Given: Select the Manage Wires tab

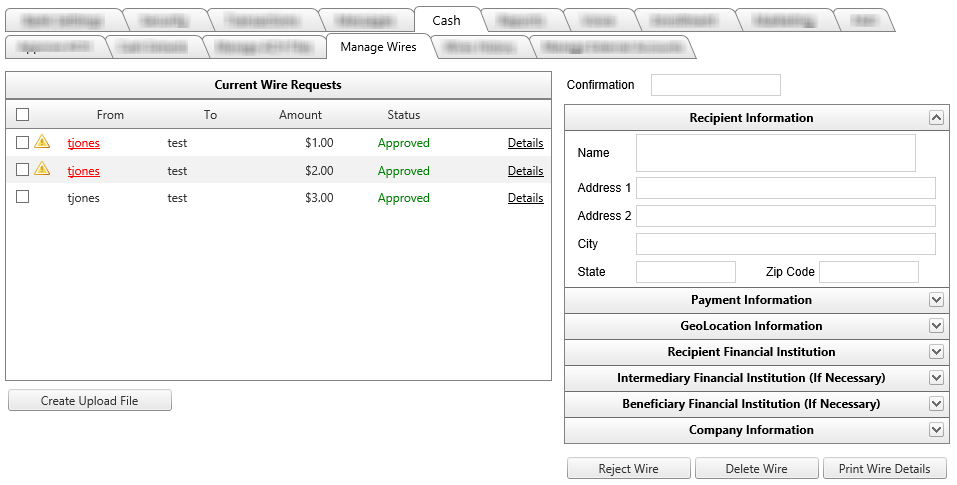Looking at the screenshot, I should 378,47.
